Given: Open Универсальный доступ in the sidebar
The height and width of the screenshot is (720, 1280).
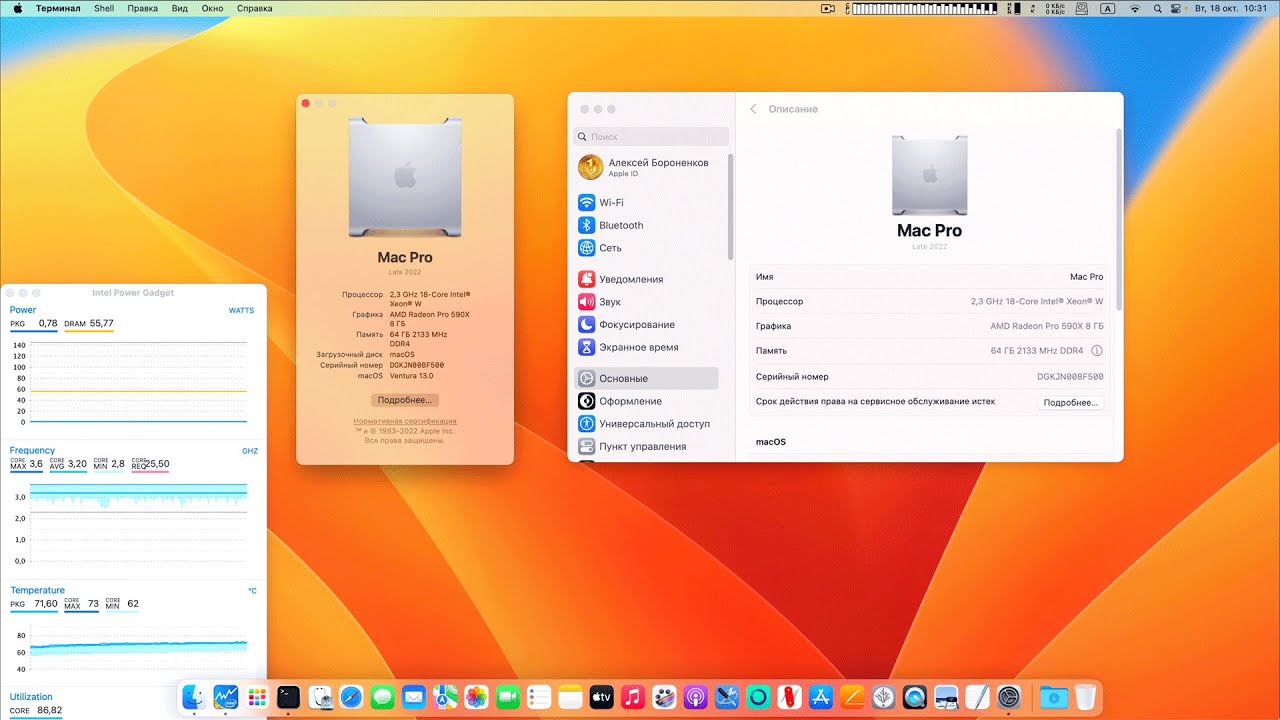Looking at the screenshot, I should point(648,424).
